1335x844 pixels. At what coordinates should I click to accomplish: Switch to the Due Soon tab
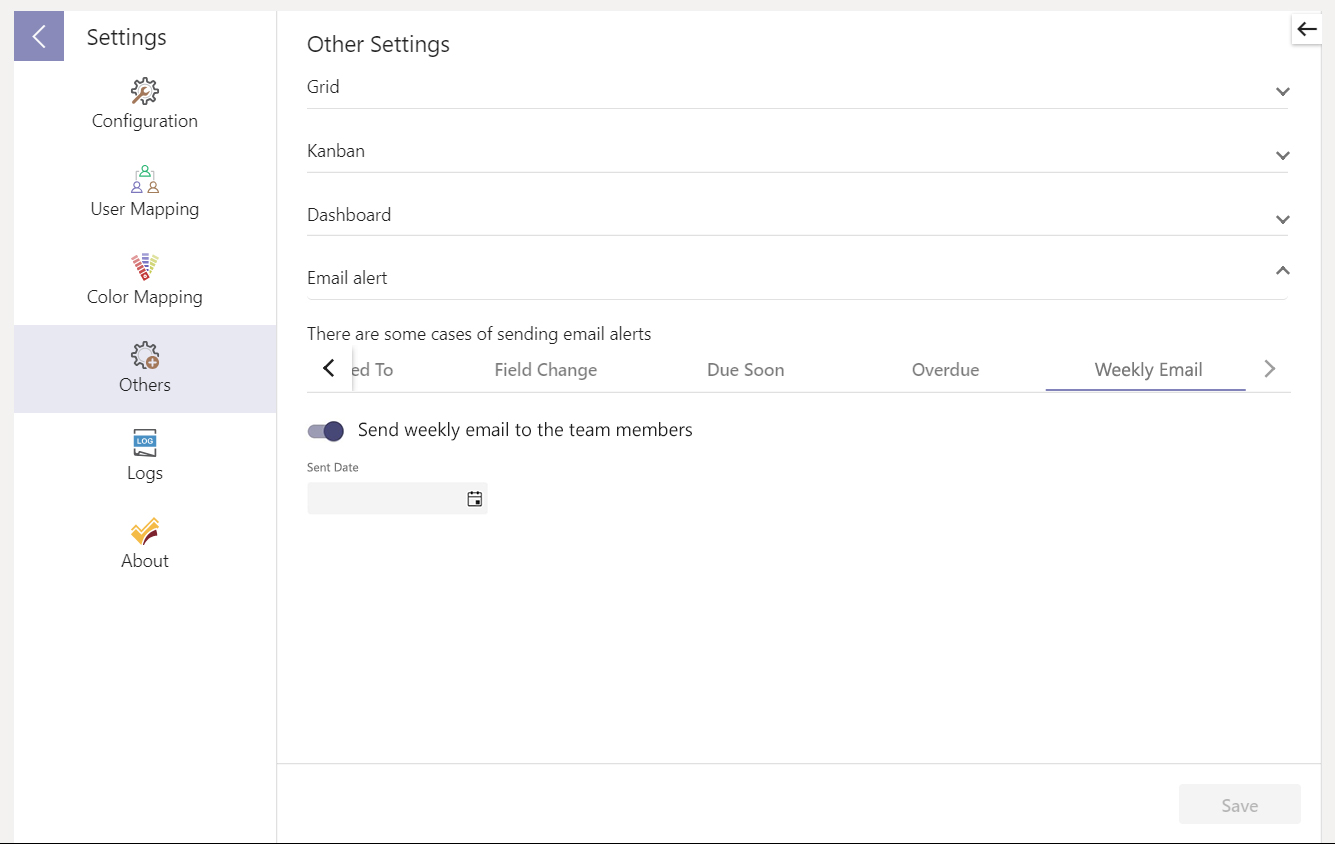pos(745,370)
